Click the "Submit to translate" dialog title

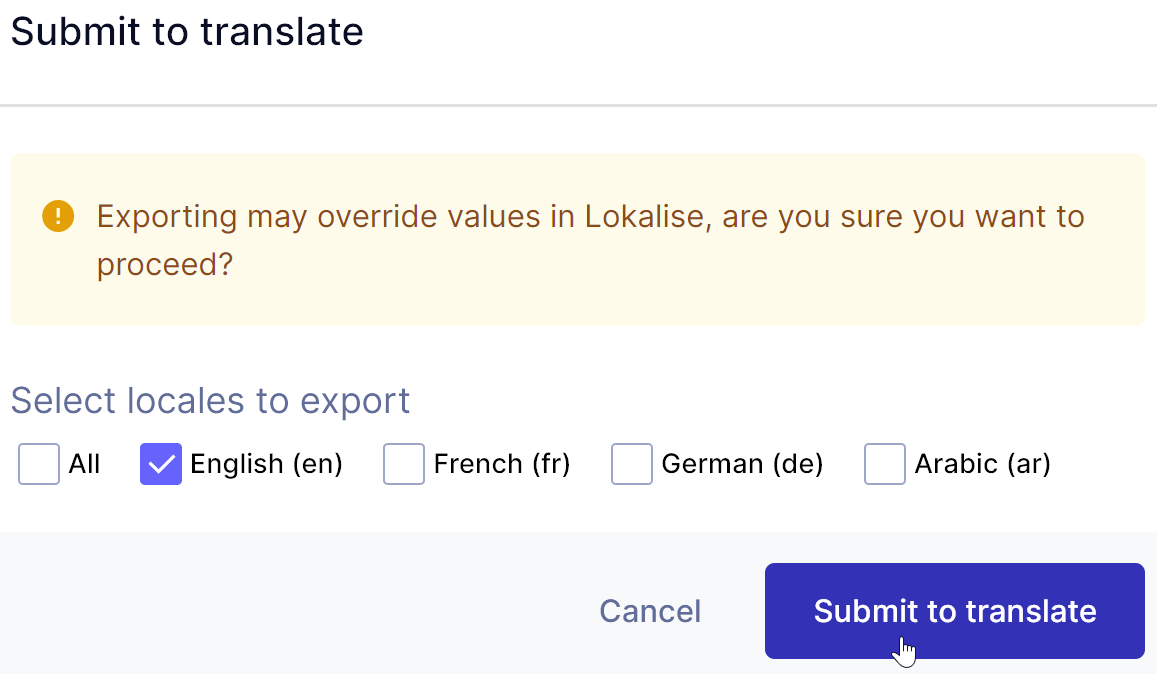click(187, 32)
